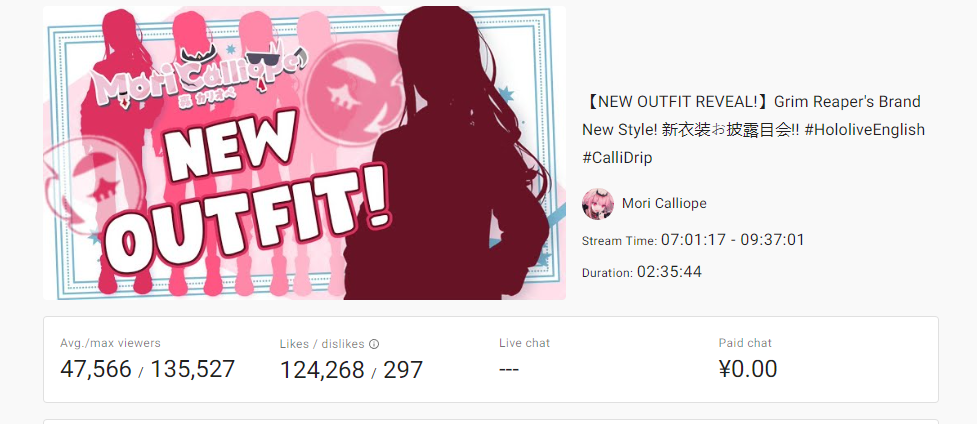Select the max viewers number 135,527

[x=193, y=369]
